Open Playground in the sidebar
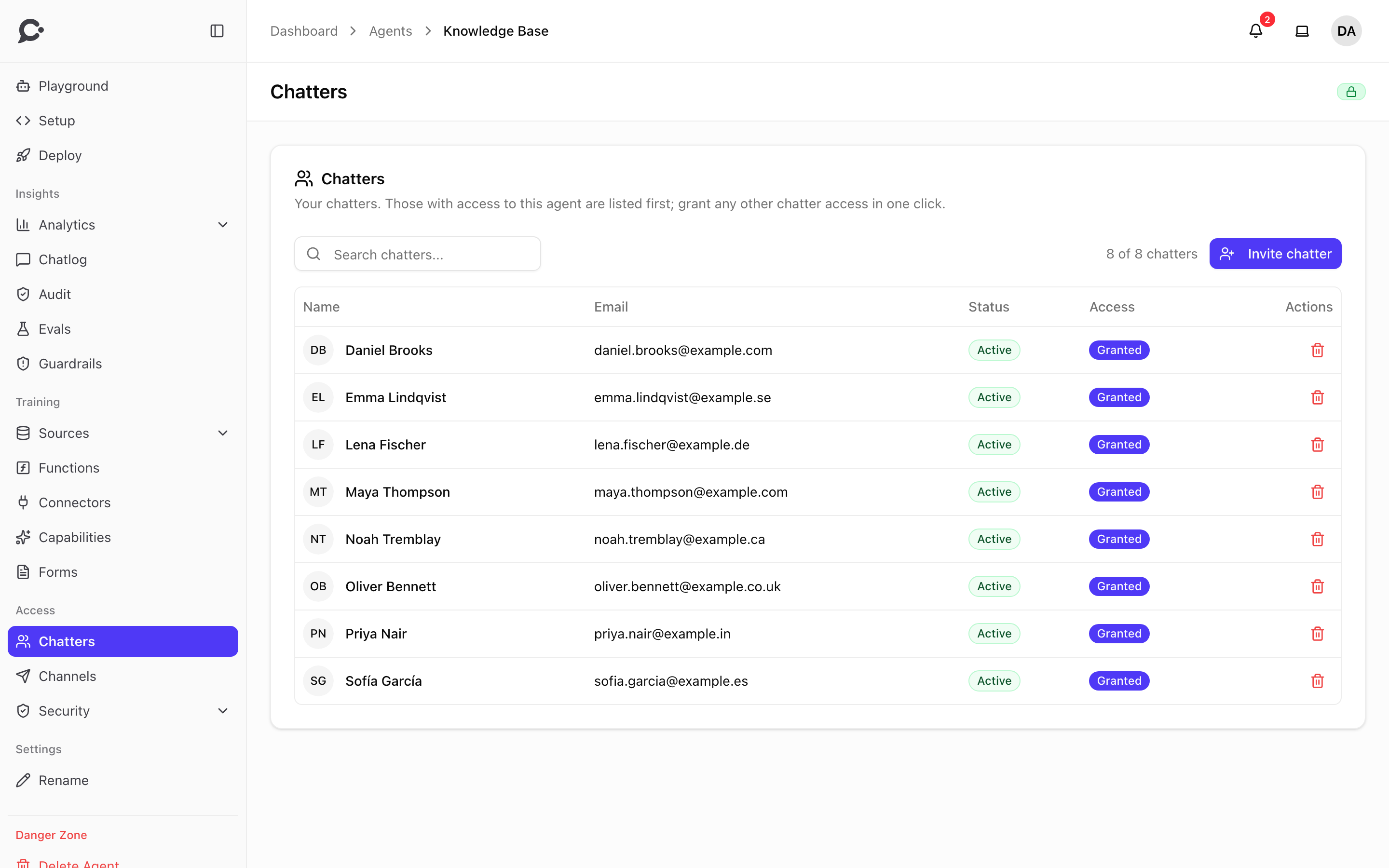 [x=123, y=86]
